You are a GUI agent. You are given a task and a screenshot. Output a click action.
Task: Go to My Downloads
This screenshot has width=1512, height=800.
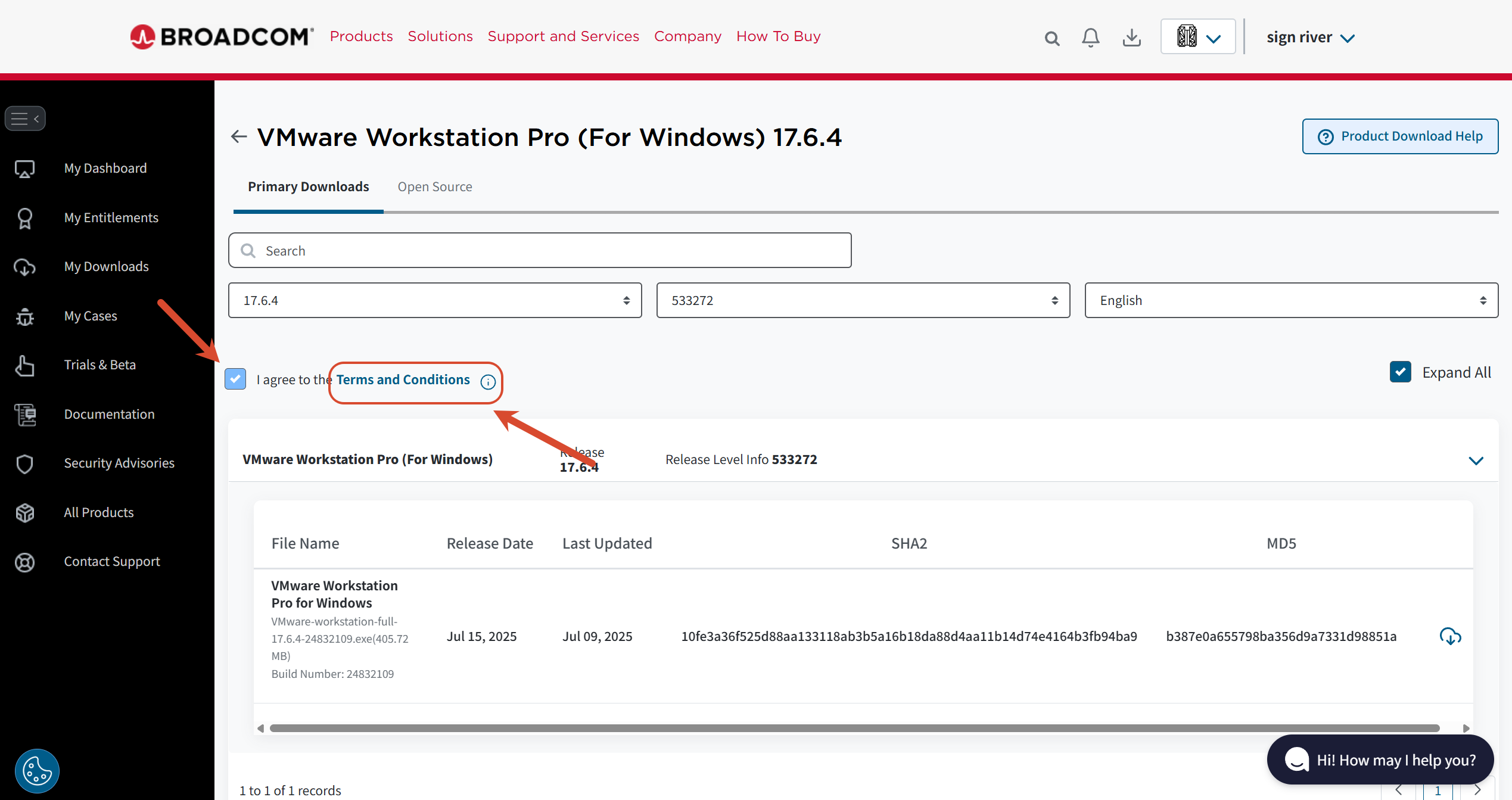pyautogui.click(x=107, y=267)
